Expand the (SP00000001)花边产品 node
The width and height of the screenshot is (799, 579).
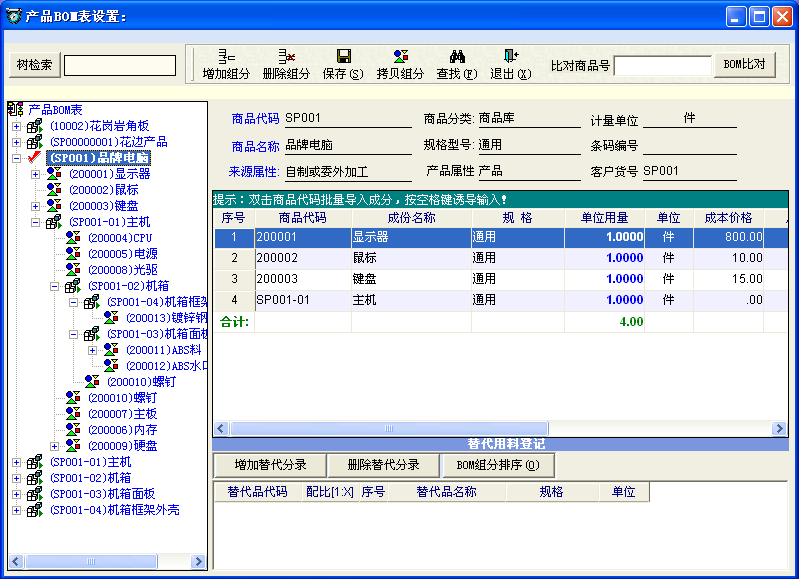tap(16, 142)
